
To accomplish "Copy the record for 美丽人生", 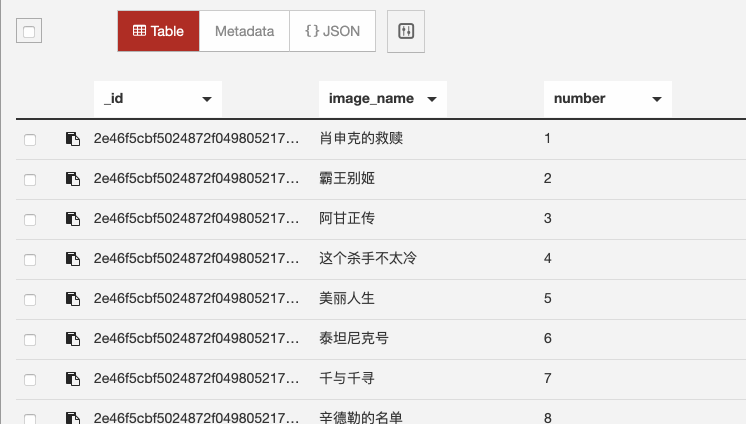I will (x=72, y=299).
